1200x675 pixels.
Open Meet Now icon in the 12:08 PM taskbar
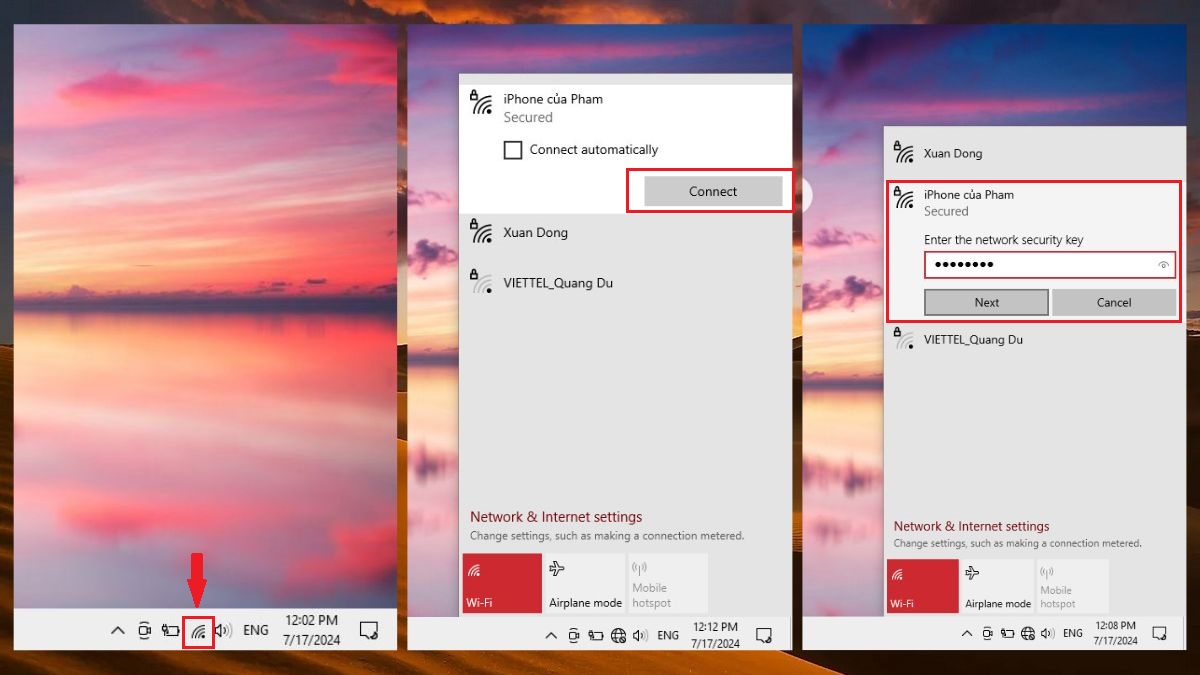pyautogui.click(x=987, y=633)
